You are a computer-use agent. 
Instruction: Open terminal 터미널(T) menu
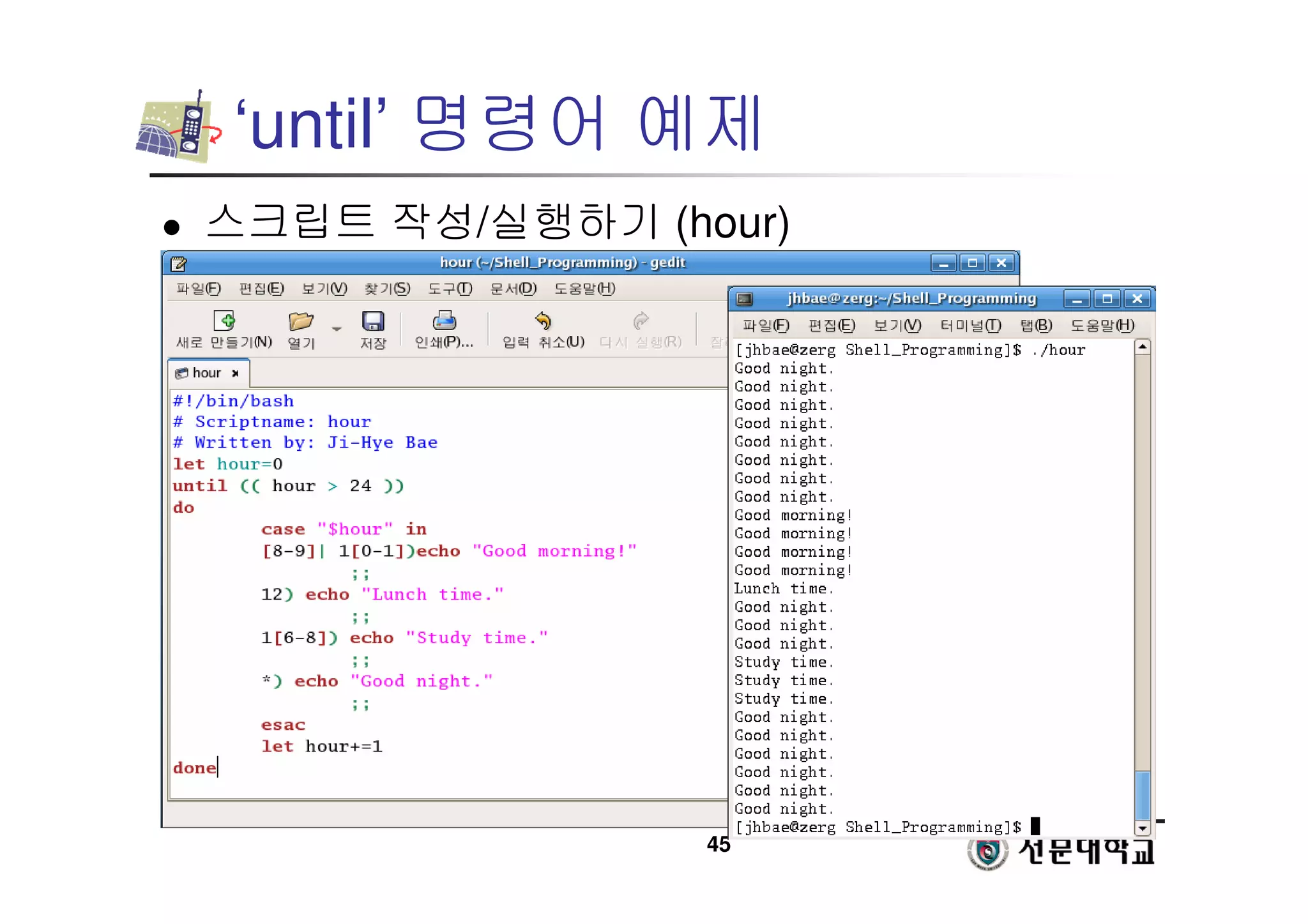[970, 326]
